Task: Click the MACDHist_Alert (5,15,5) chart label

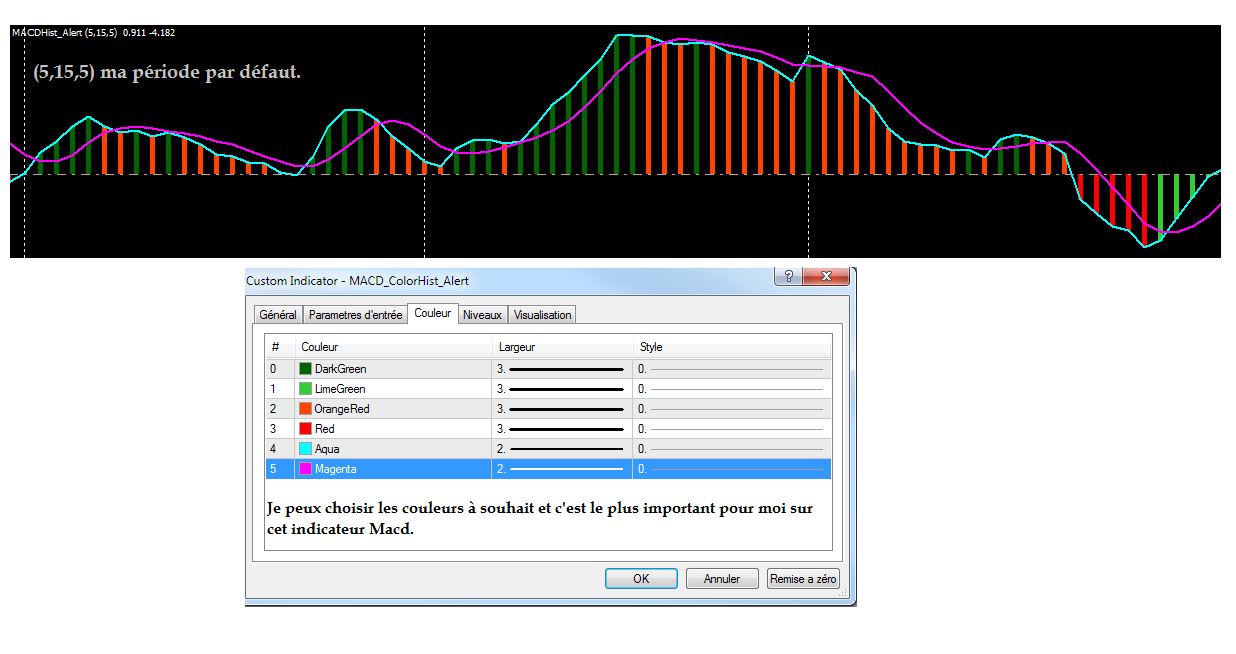Action: click(64, 33)
